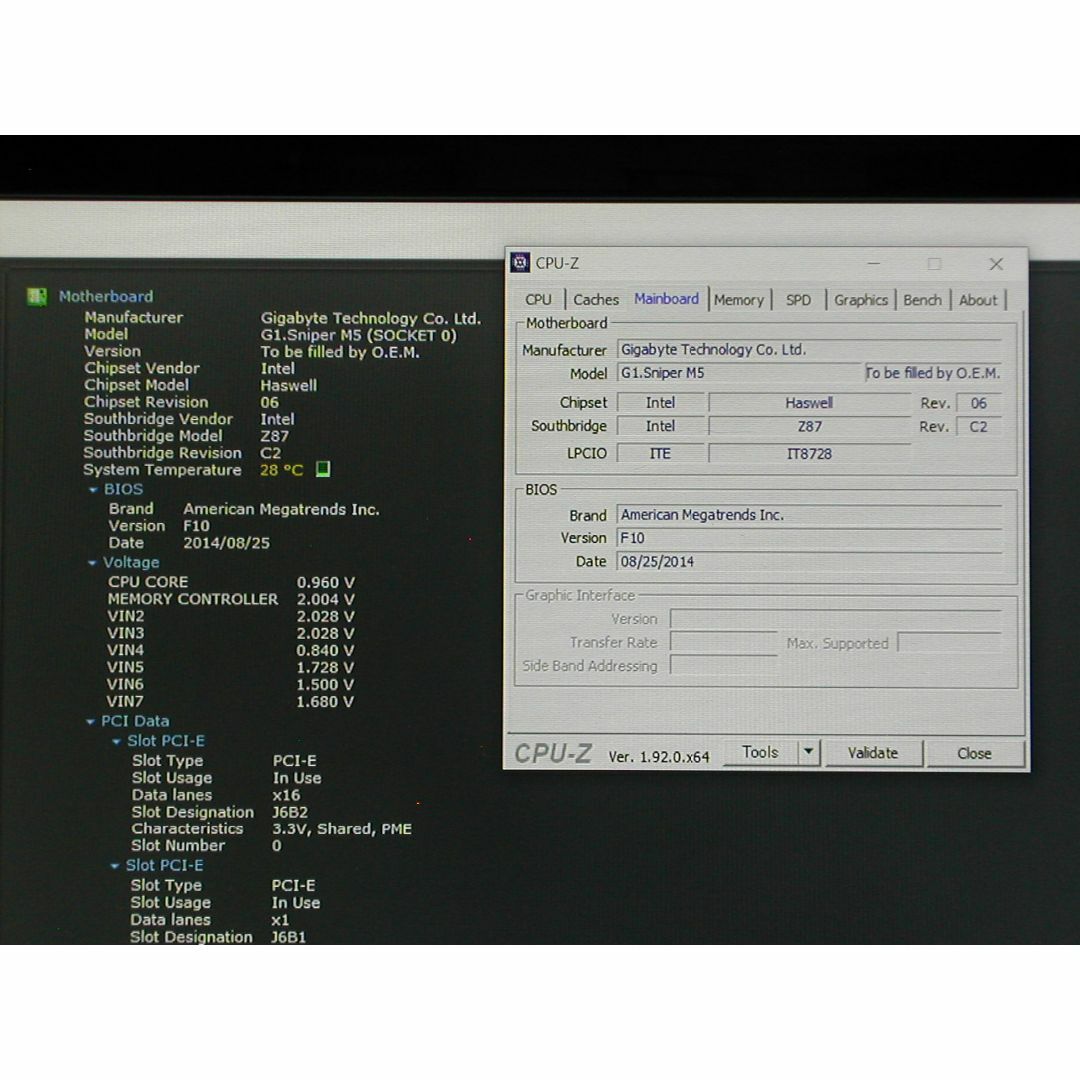
Task: Click the chipset Rev. 06 field in CPU-Z
Action: pyautogui.click(x=979, y=404)
